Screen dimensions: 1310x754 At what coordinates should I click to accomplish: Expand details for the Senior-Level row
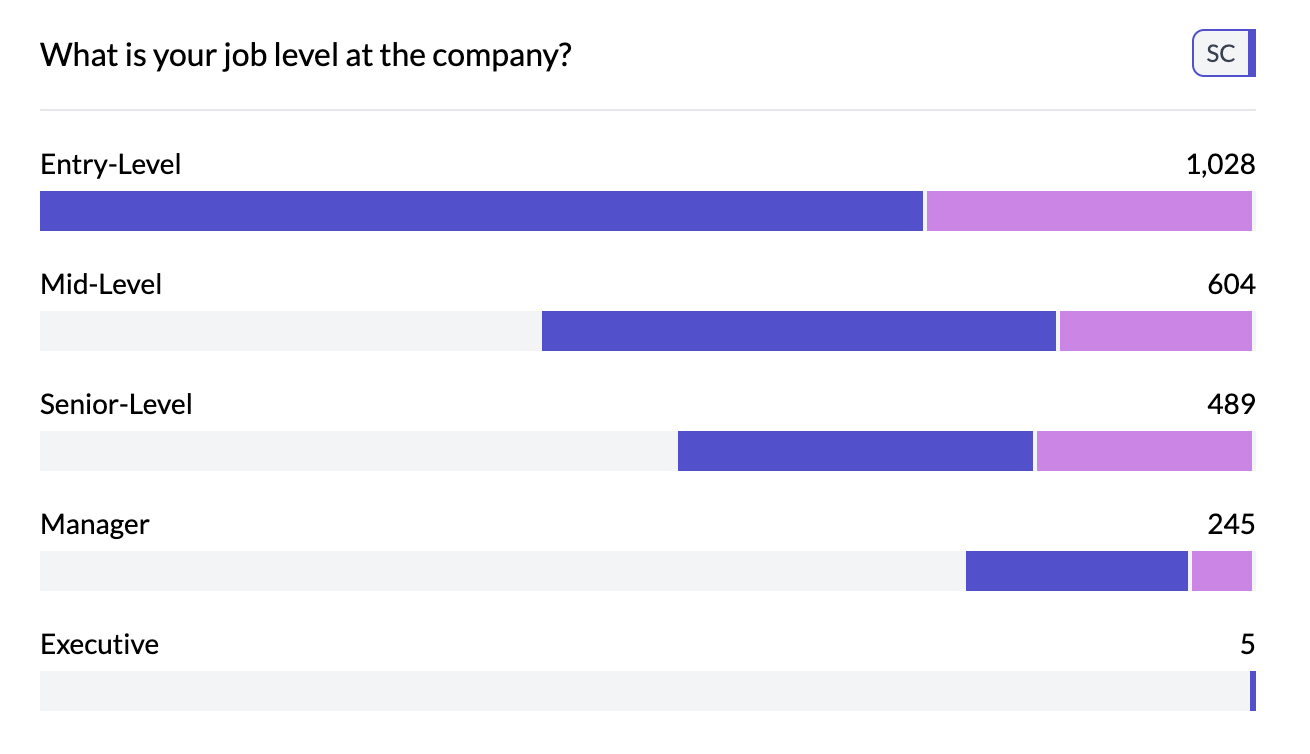tap(117, 404)
